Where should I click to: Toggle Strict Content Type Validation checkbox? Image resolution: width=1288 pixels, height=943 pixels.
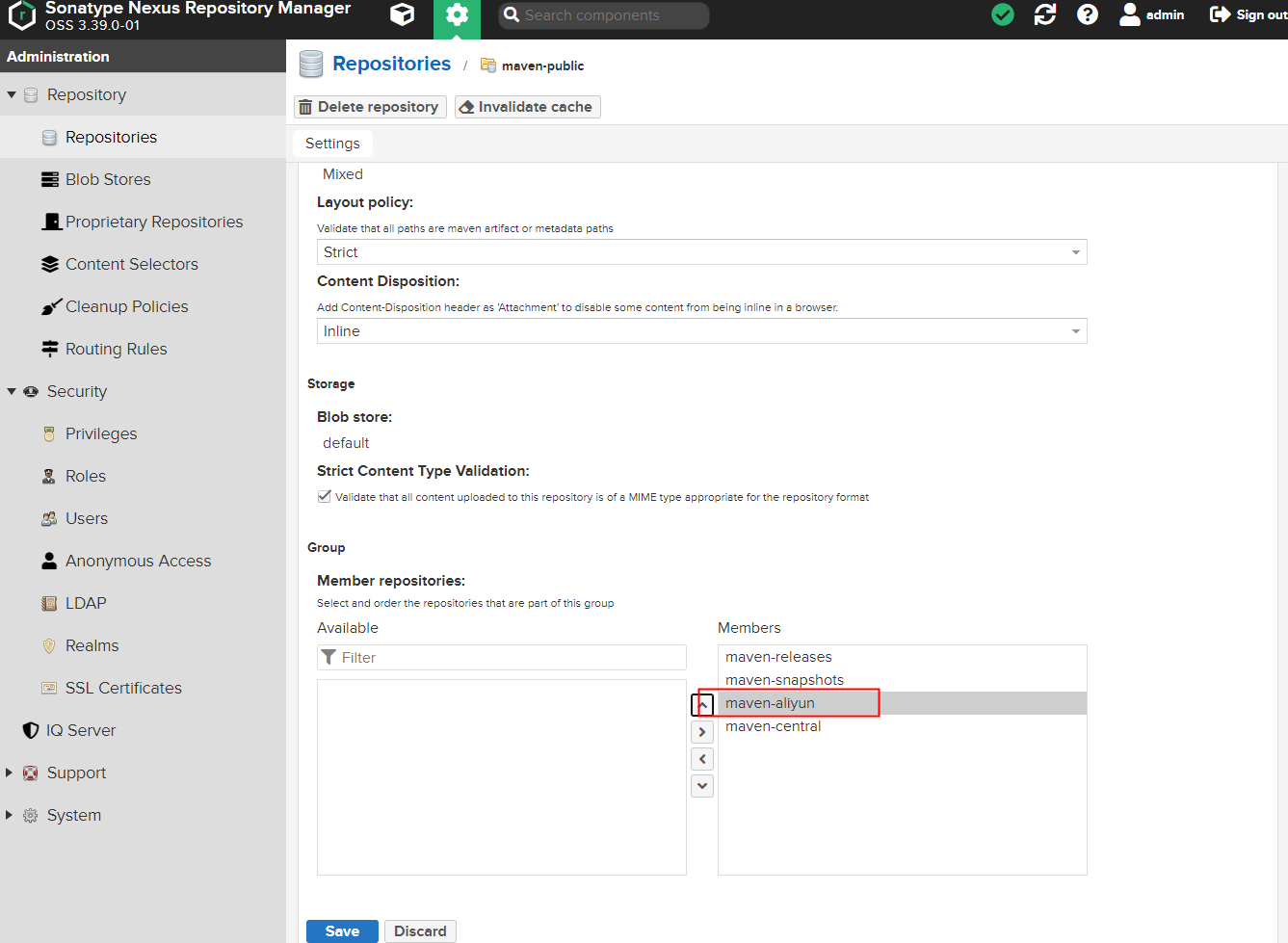tap(325, 497)
